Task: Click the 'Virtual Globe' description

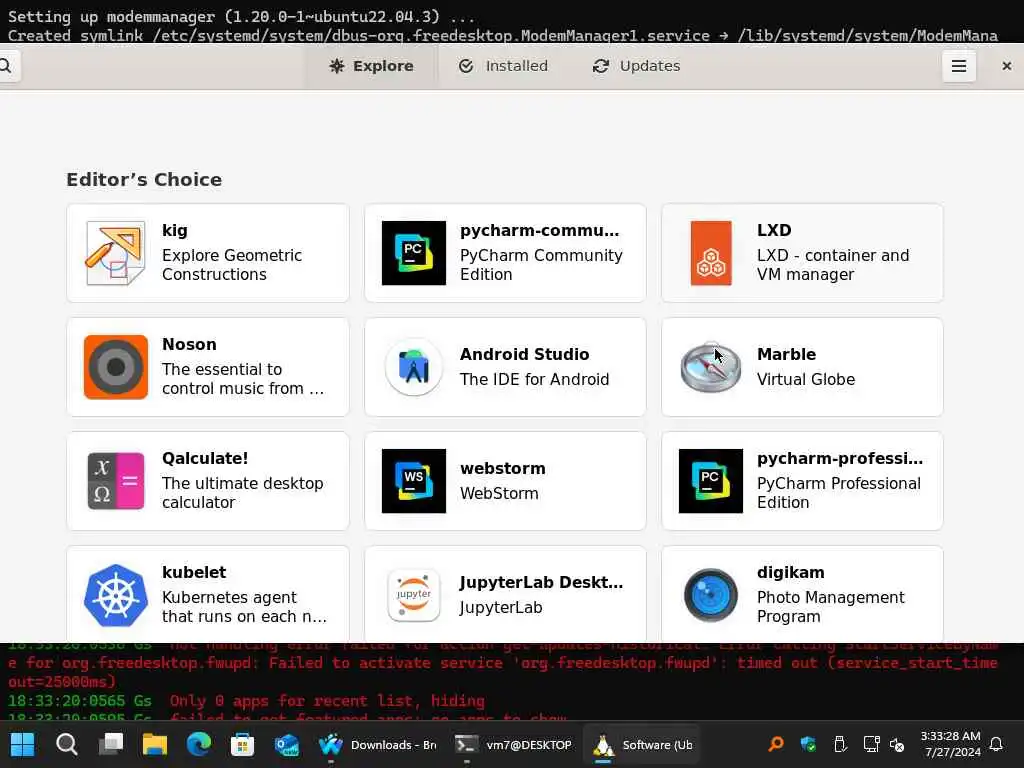Action: tap(806, 379)
